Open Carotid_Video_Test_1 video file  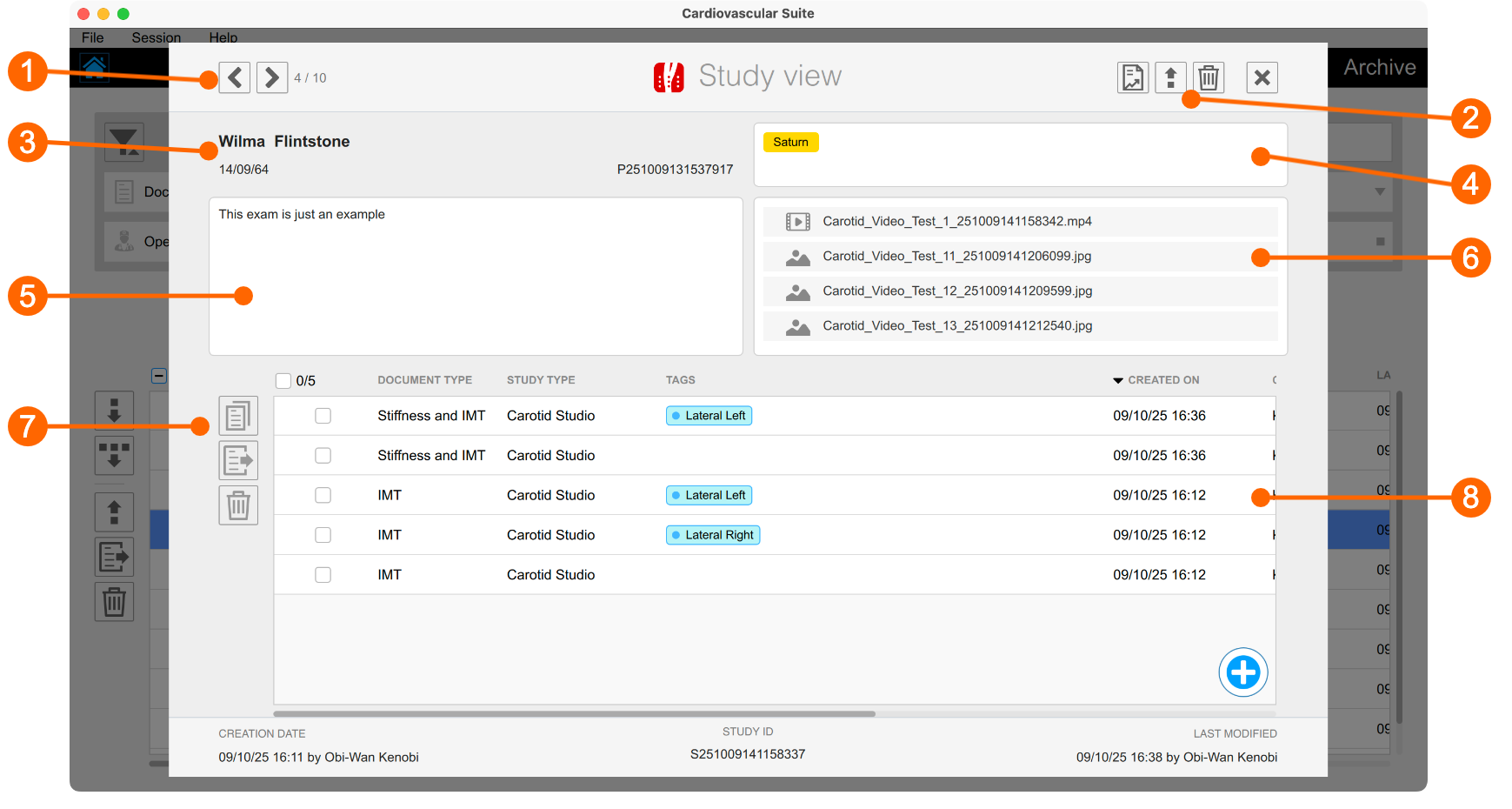coord(956,221)
